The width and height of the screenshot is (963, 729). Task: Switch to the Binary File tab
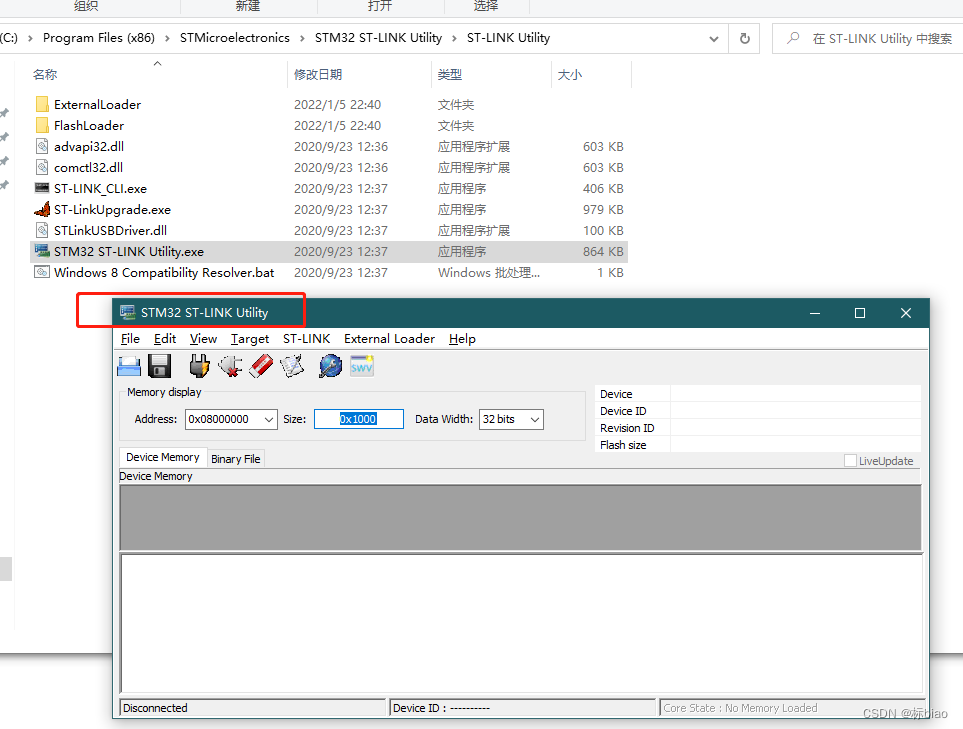pos(236,459)
